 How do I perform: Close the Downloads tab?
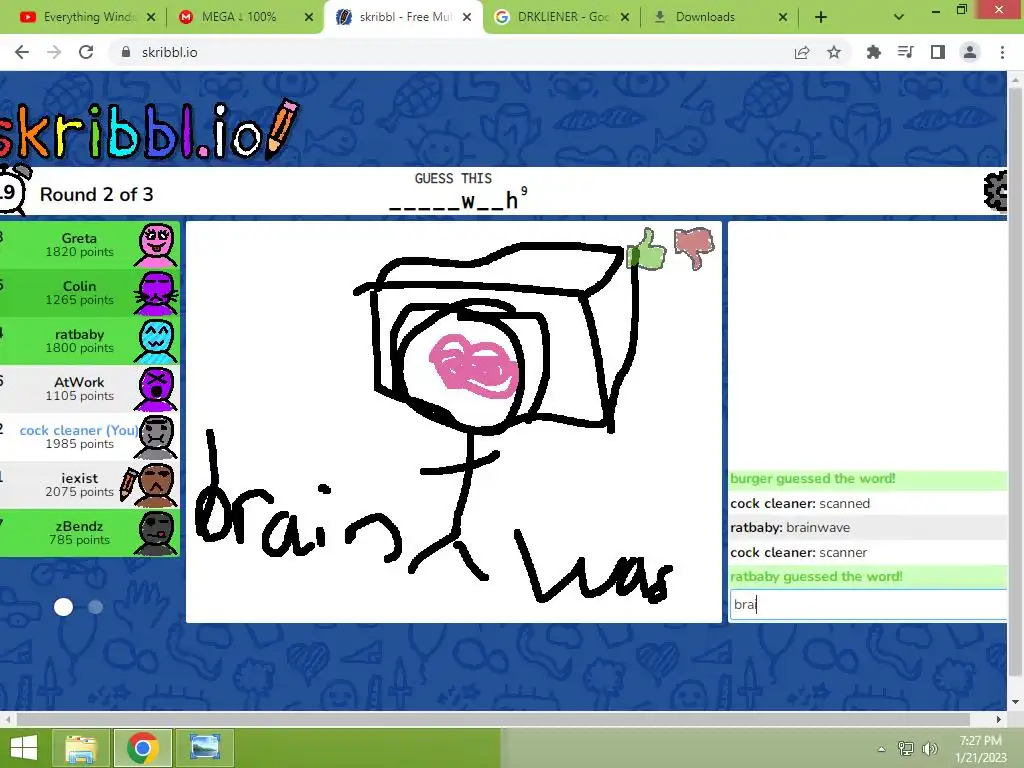tap(783, 18)
